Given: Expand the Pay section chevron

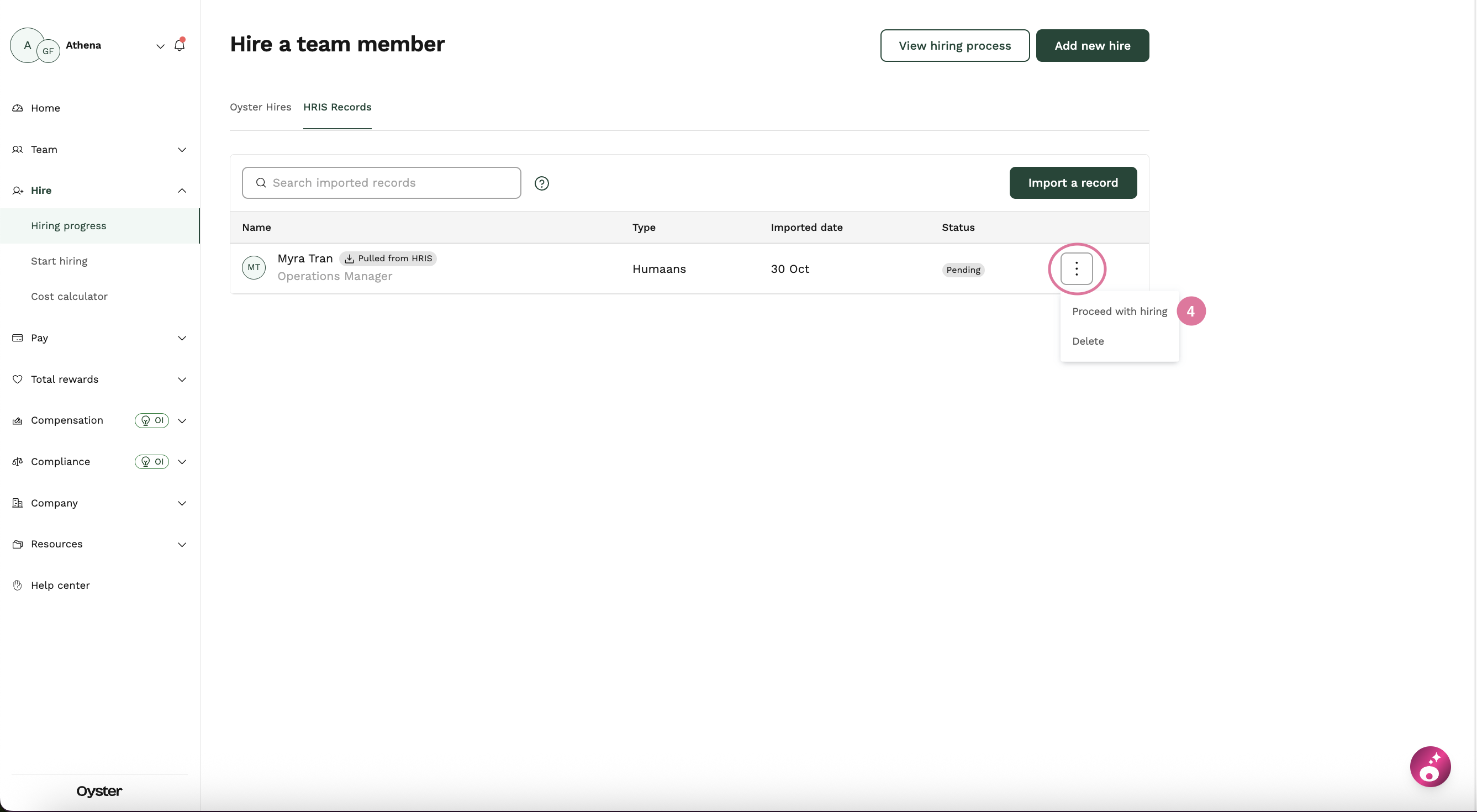Looking at the screenshot, I should (x=182, y=338).
